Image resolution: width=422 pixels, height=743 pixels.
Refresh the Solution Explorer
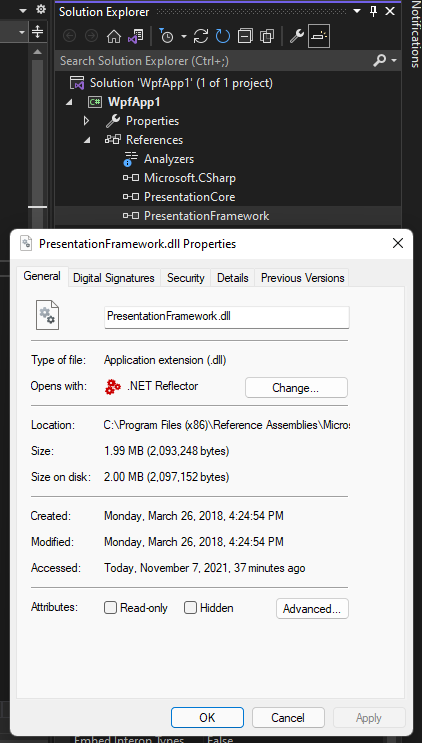(x=223, y=36)
